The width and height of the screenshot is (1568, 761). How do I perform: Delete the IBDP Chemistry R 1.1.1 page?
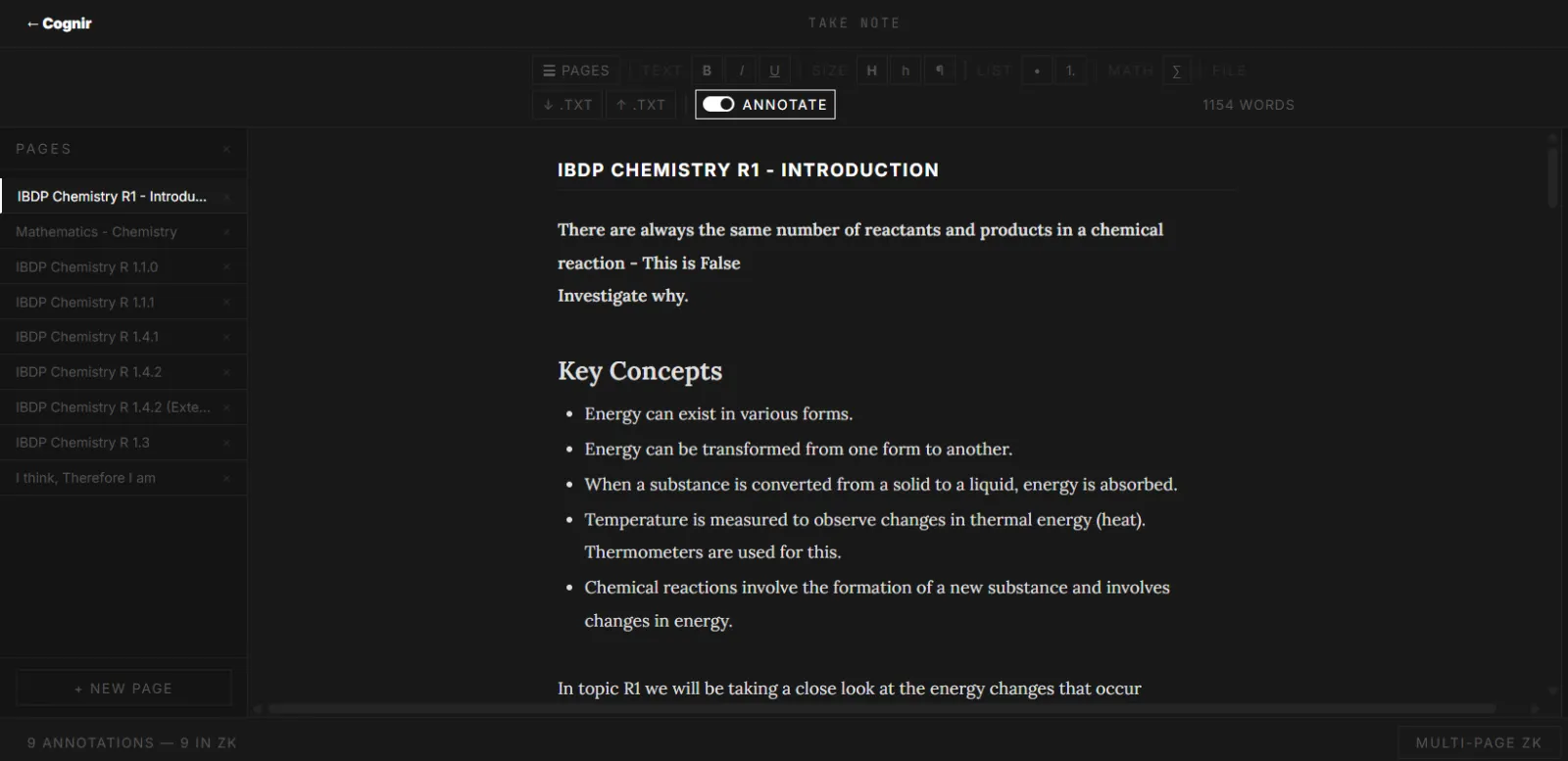[x=226, y=303]
